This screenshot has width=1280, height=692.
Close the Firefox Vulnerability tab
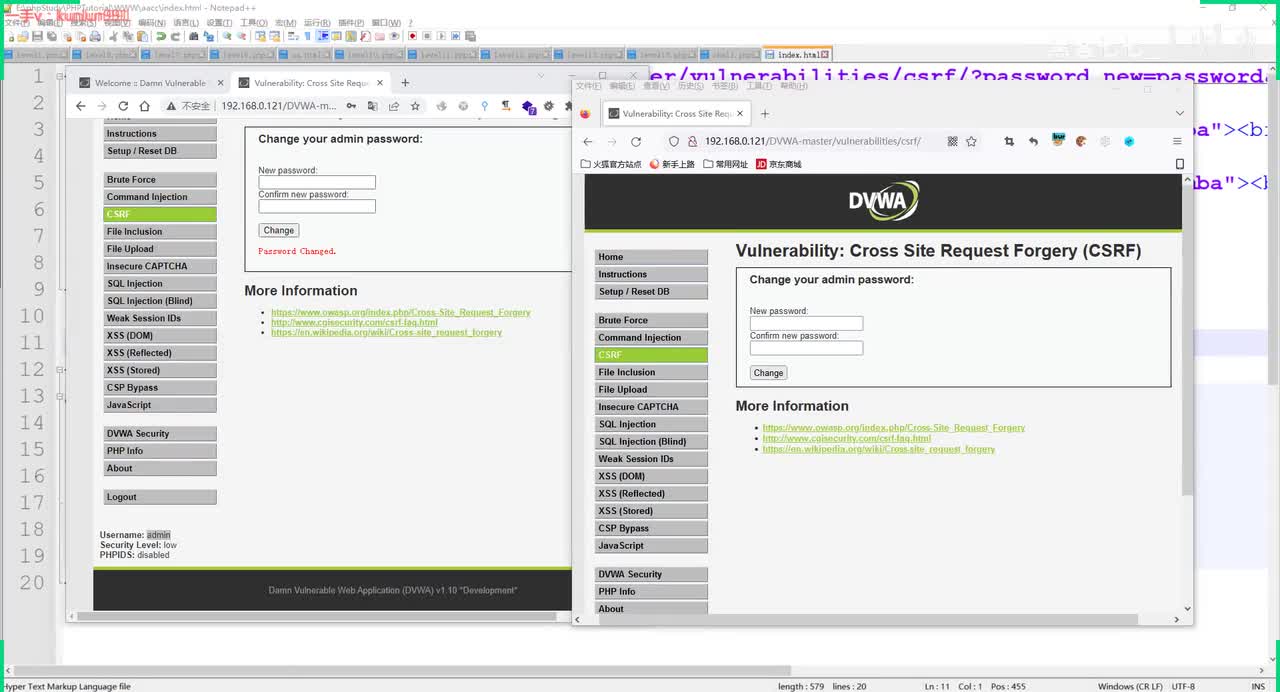click(x=741, y=114)
